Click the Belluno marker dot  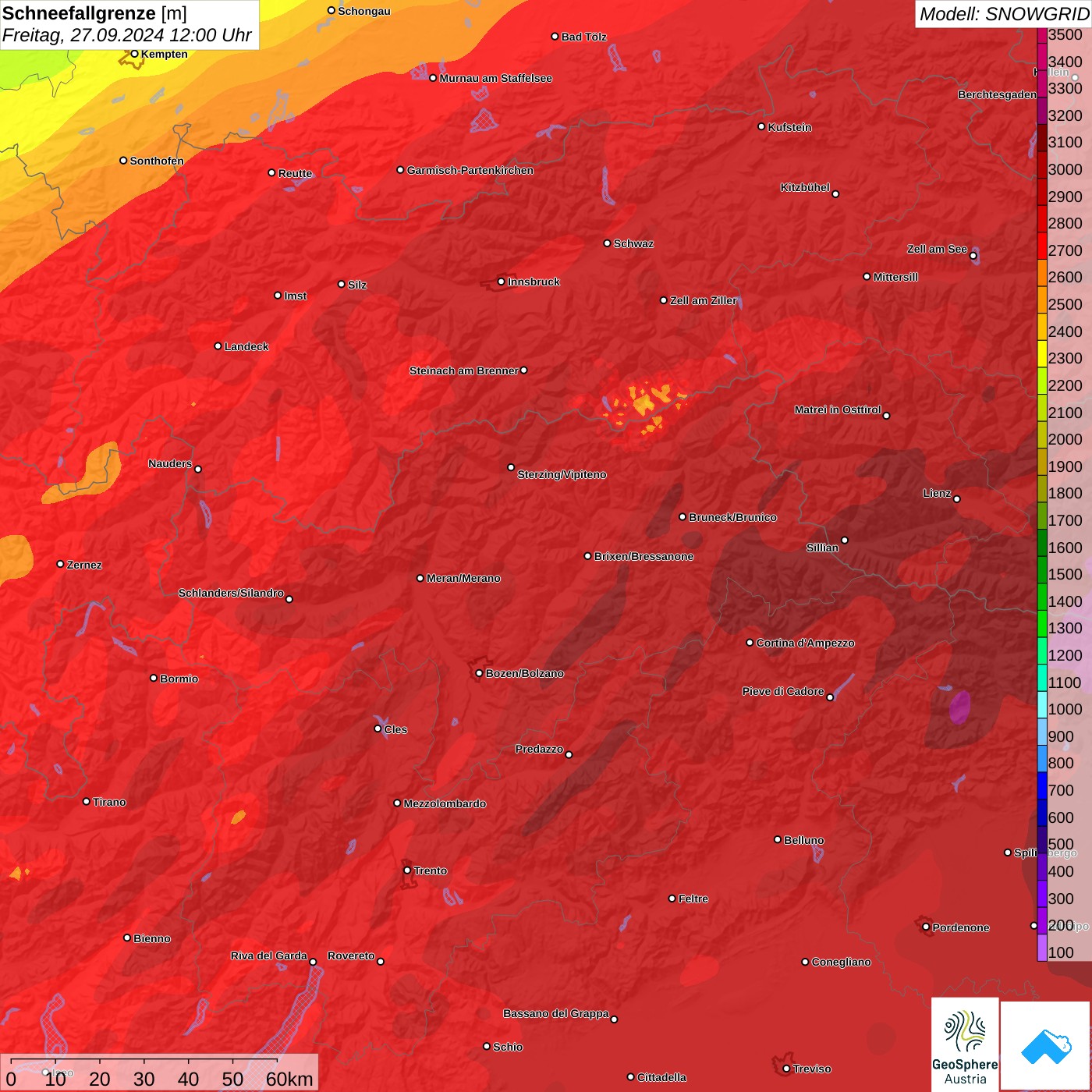tap(778, 839)
